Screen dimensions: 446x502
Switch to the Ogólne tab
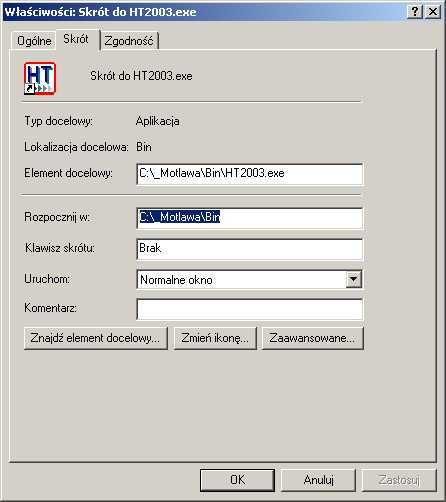tap(34, 41)
